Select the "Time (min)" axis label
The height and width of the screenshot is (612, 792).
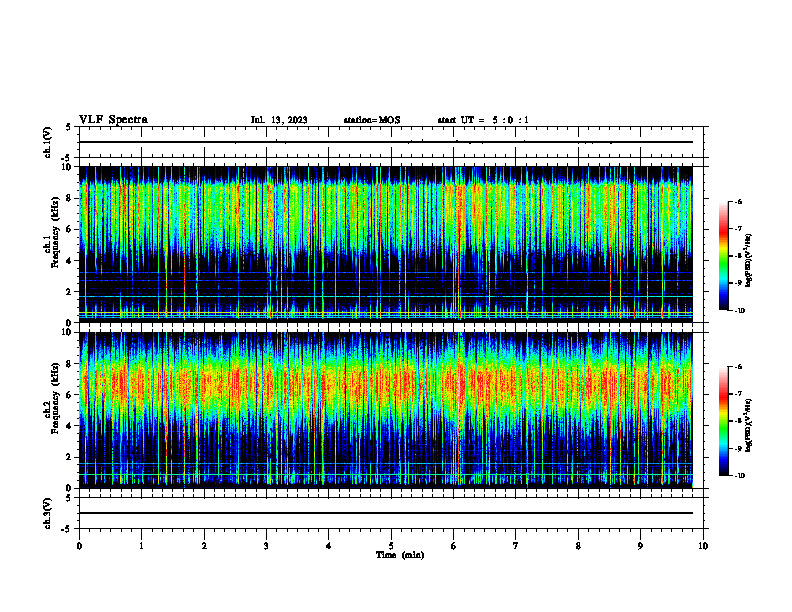(x=400, y=555)
